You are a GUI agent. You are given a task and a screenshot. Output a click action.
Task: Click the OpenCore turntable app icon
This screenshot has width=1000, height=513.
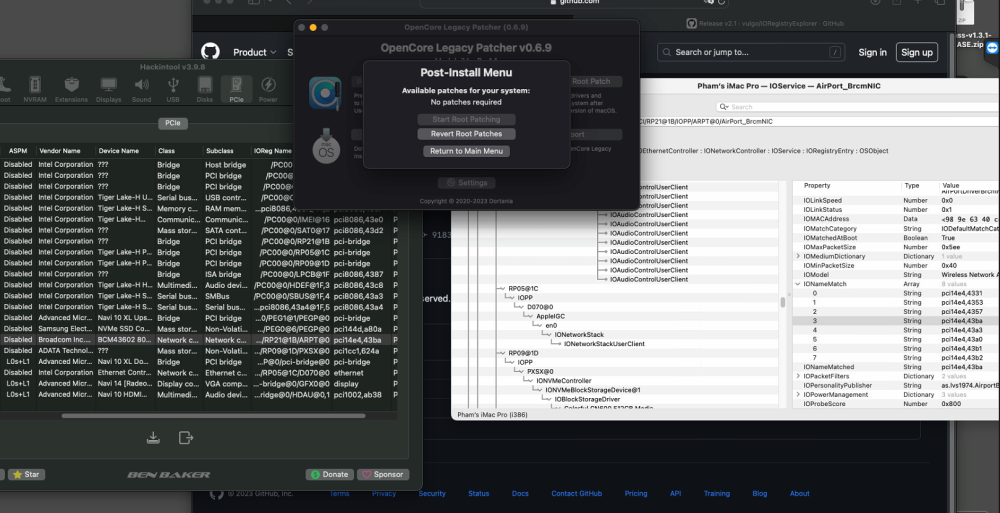(325, 93)
